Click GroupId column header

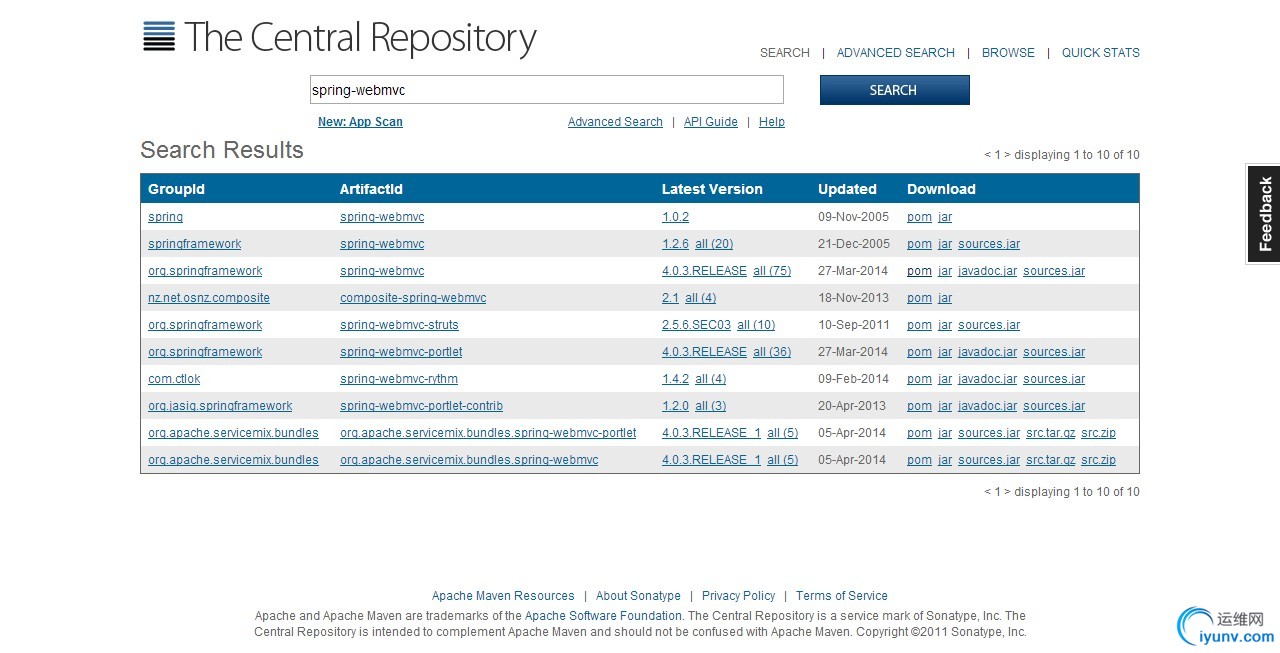(x=176, y=189)
